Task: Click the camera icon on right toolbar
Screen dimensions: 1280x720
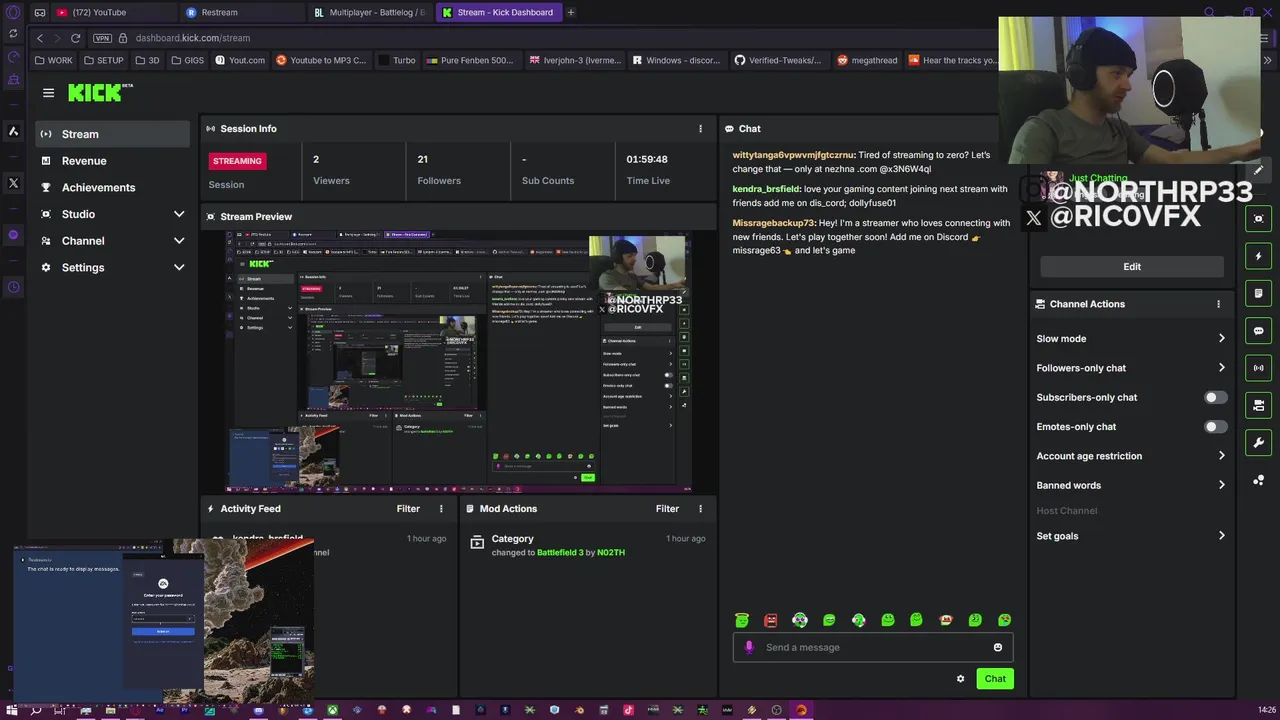Action: point(1258,405)
